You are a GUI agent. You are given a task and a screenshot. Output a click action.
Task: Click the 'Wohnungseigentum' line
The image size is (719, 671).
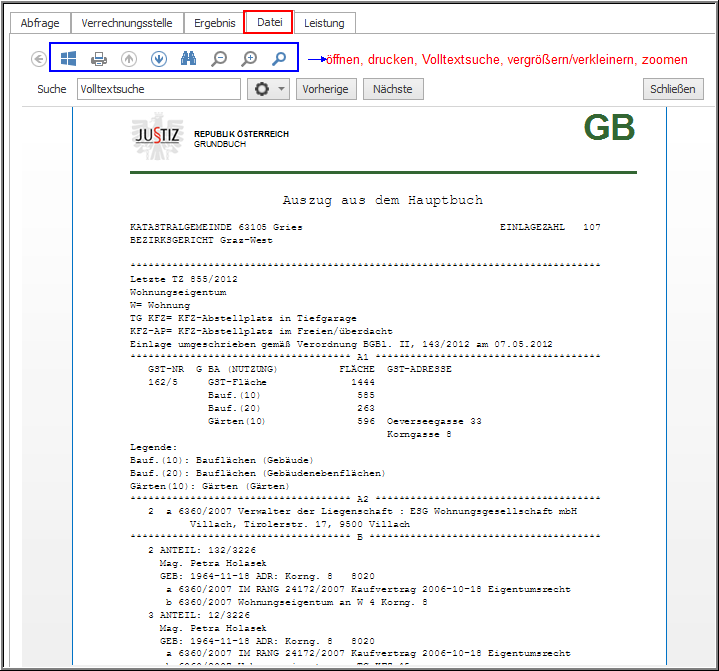click(178, 292)
